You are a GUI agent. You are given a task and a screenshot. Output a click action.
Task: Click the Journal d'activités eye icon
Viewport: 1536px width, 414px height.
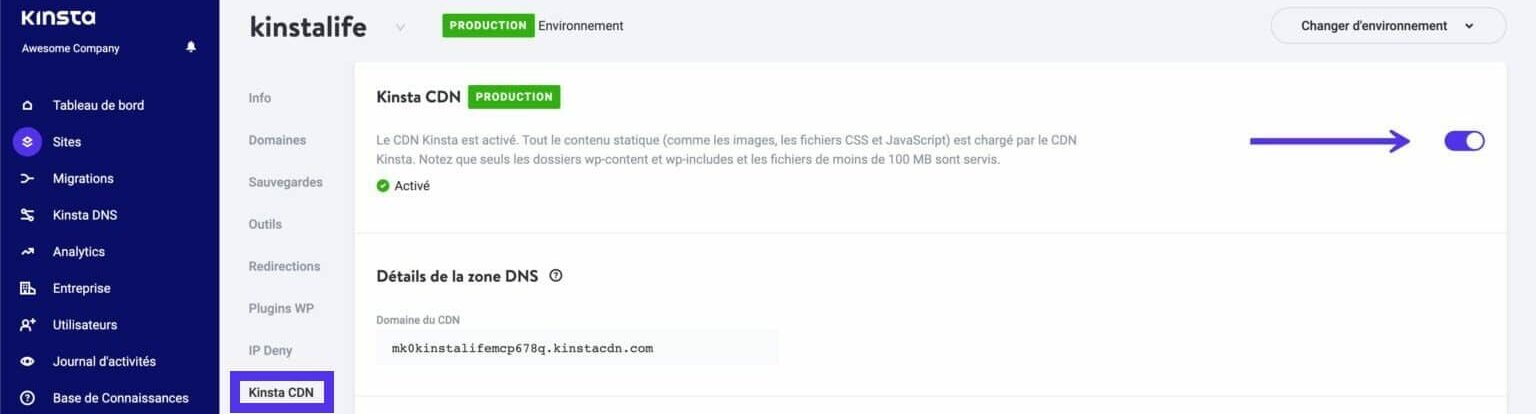pyautogui.click(x=27, y=362)
